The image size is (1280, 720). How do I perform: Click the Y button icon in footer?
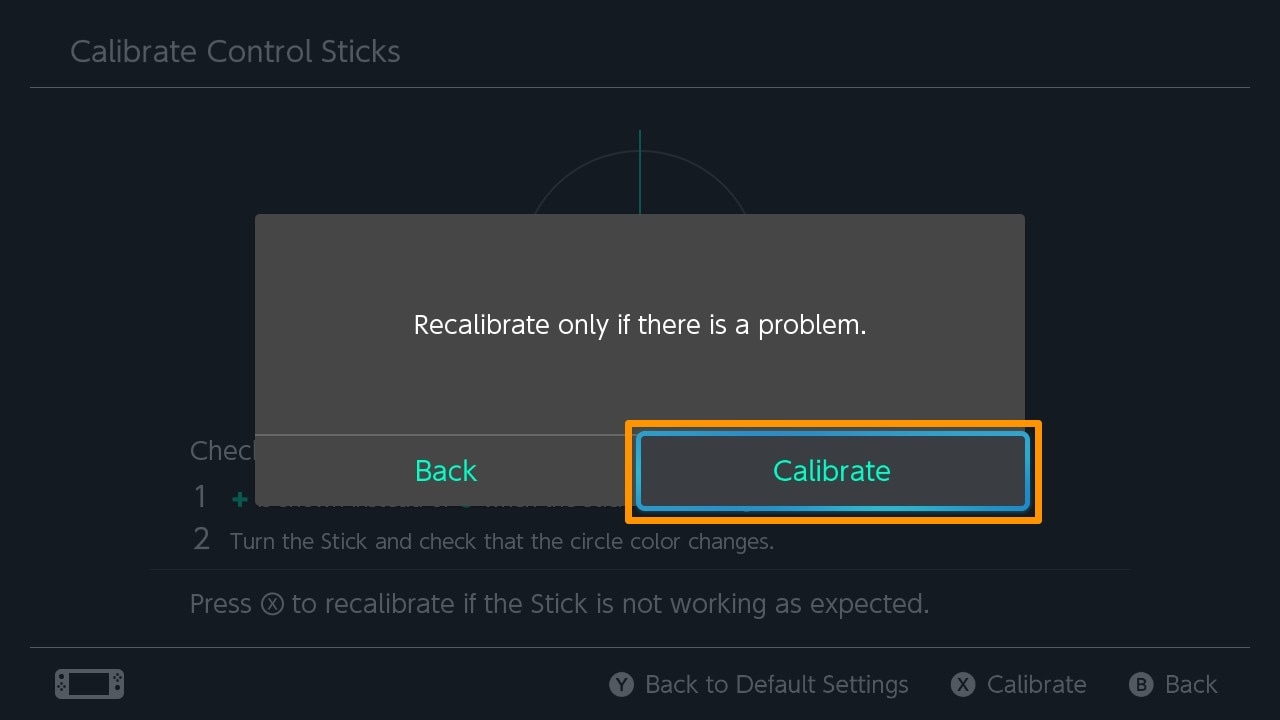pyautogui.click(x=622, y=685)
